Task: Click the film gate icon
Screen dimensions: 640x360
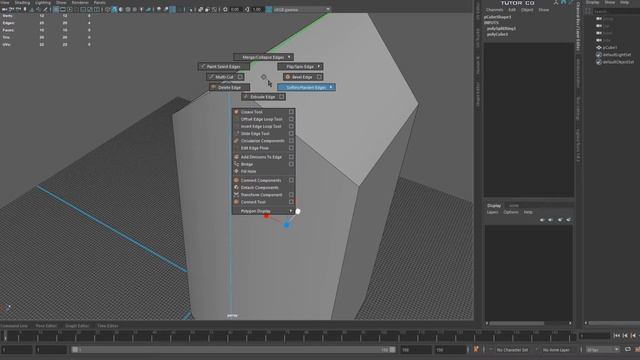Action: click(63, 9)
